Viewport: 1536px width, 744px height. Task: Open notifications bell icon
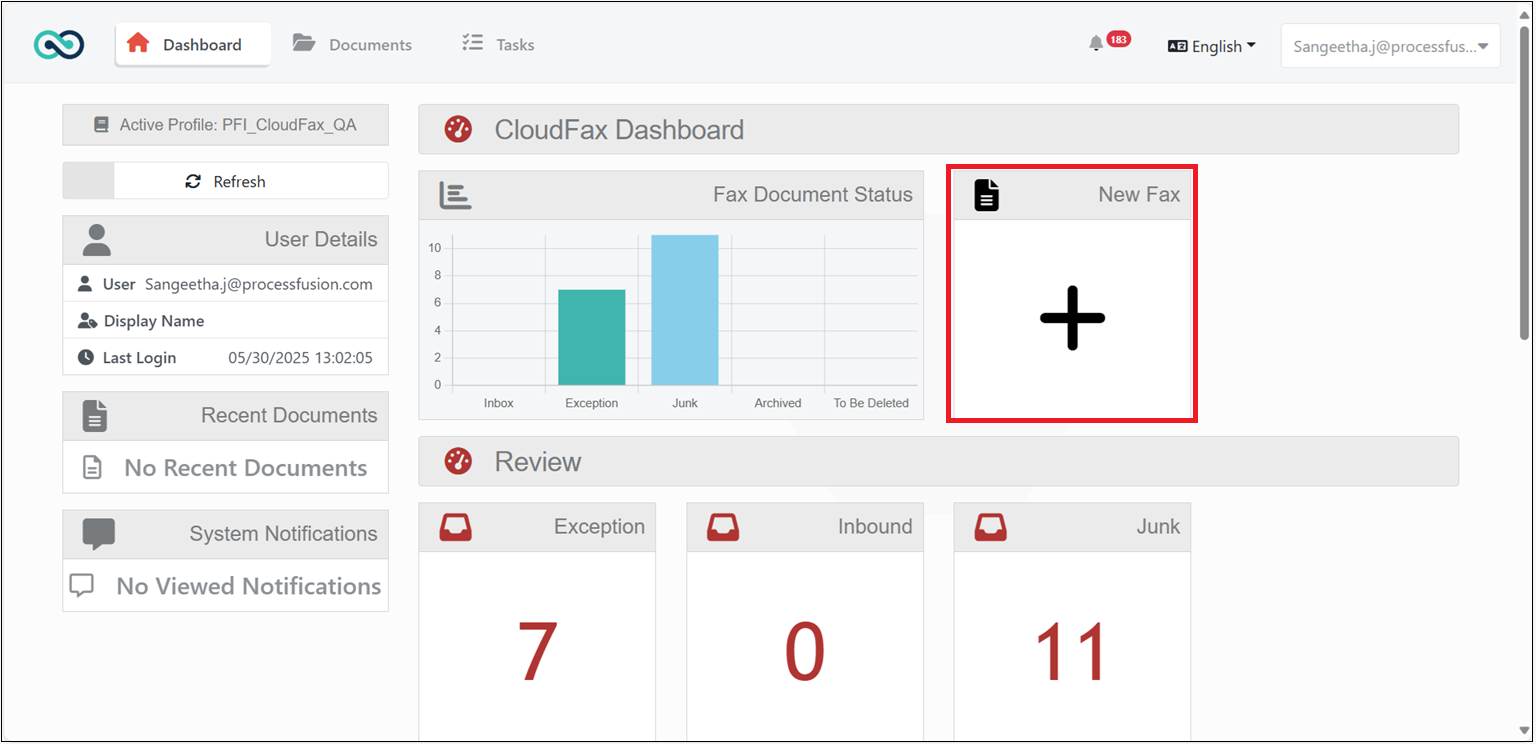pos(1096,43)
